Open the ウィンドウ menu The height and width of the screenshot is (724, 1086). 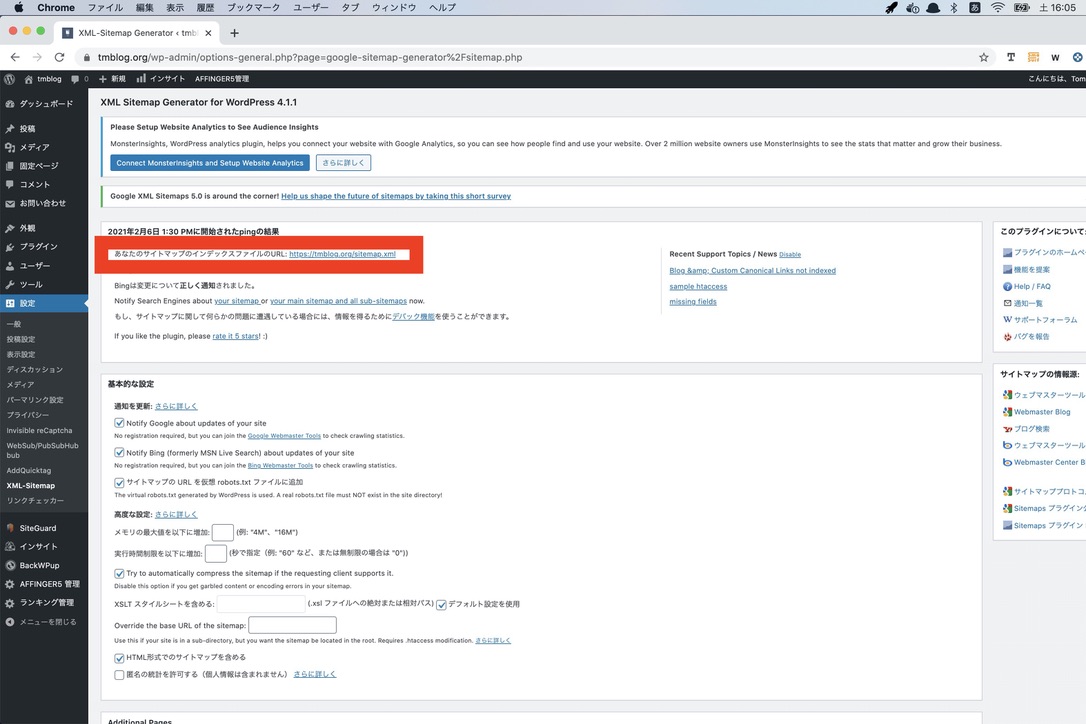coord(394,8)
